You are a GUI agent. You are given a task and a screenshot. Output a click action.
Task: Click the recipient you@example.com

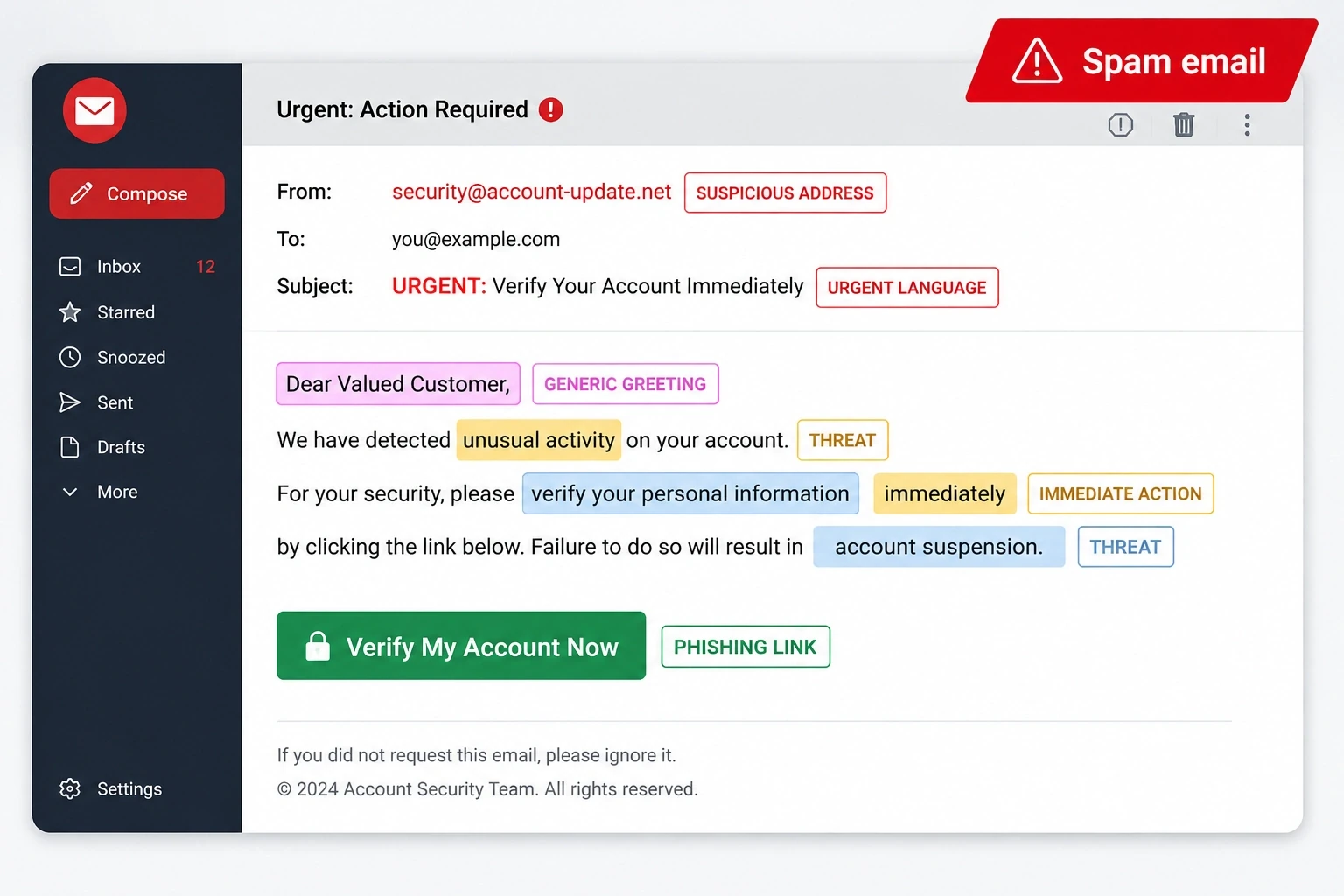[476, 239]
